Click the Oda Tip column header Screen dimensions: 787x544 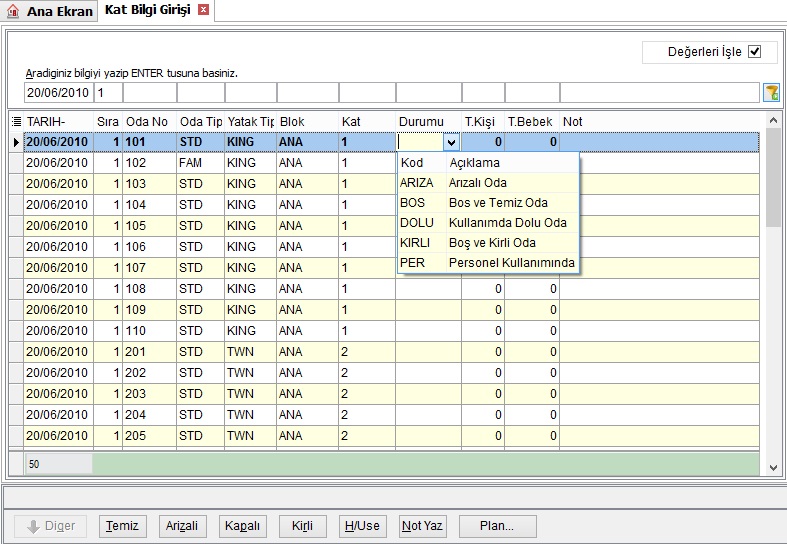201,121
